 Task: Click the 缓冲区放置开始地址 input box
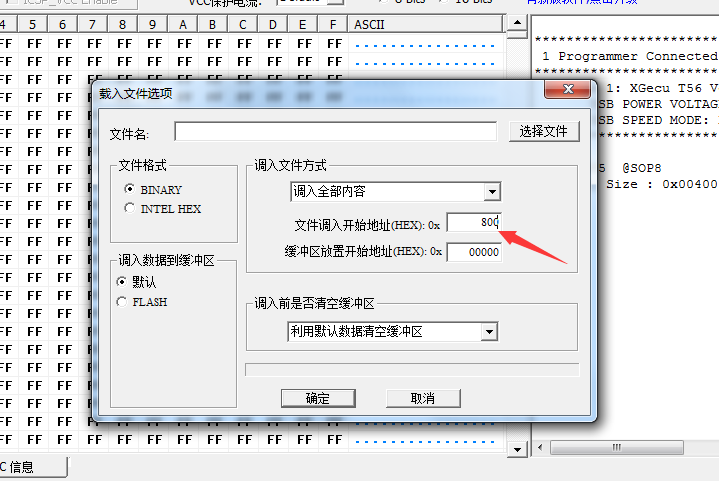click(473, 252)
